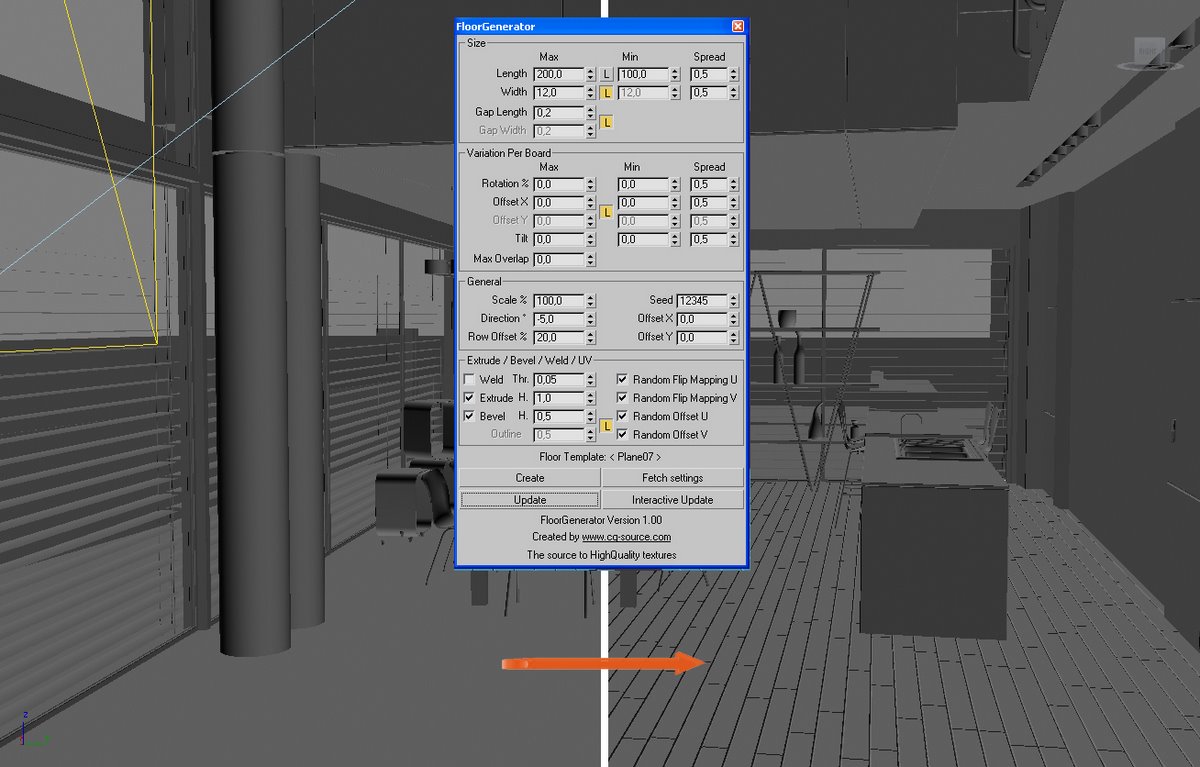Click the Variation Offset X Max spinner
The width and height of the screenshot is (1200, 767).
[x=591, y=203]
